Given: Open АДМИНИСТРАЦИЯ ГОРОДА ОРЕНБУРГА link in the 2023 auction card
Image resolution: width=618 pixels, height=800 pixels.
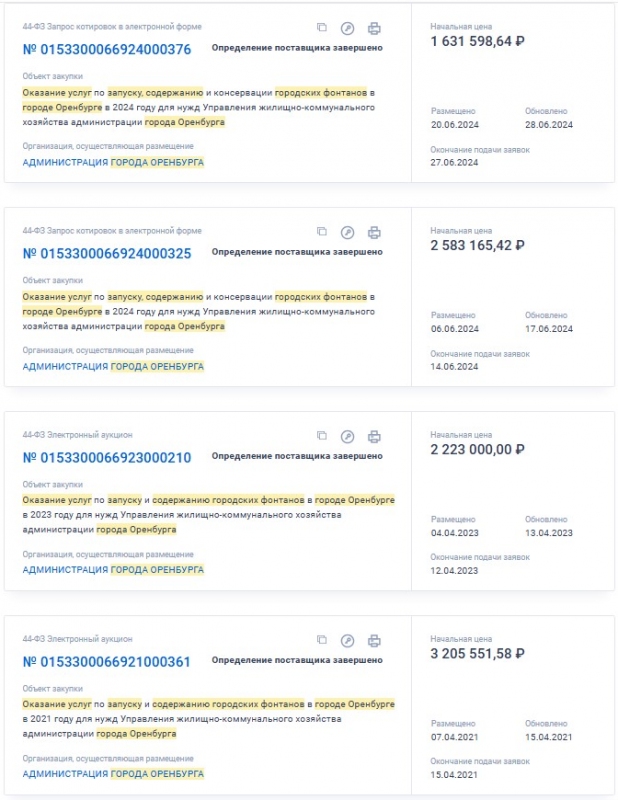Looking at the screenshot, I should pos(113,570).
